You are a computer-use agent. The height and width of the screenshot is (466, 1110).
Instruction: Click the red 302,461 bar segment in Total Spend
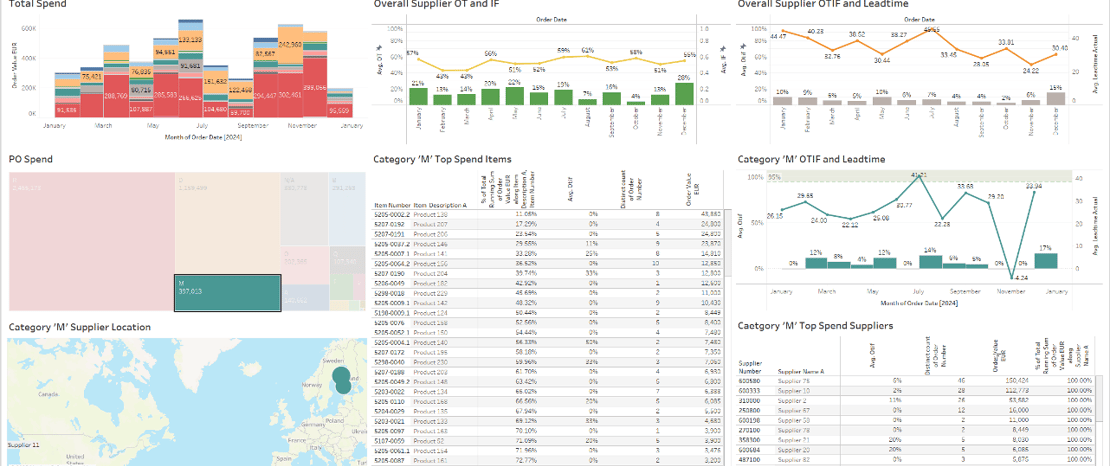289,94
